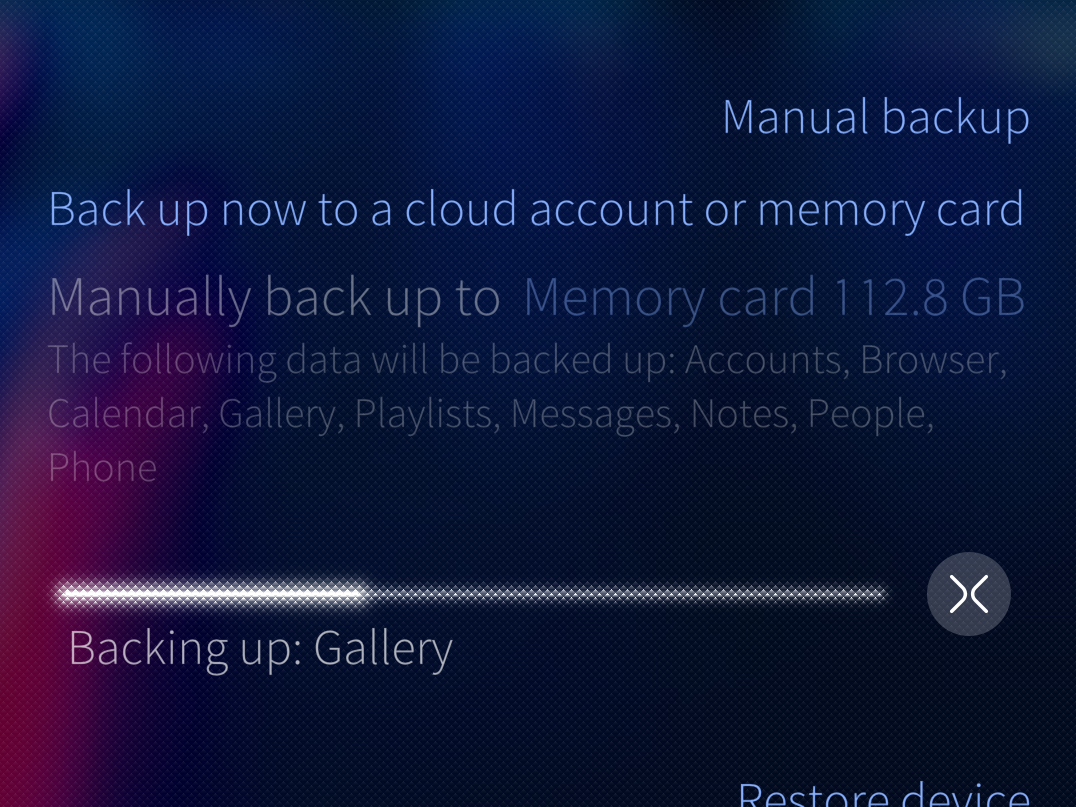1076x807 pixels.
Task: Open the Memory card 112.8 GB destination selector
Action: pyautogui.click(x=774, y=298)
